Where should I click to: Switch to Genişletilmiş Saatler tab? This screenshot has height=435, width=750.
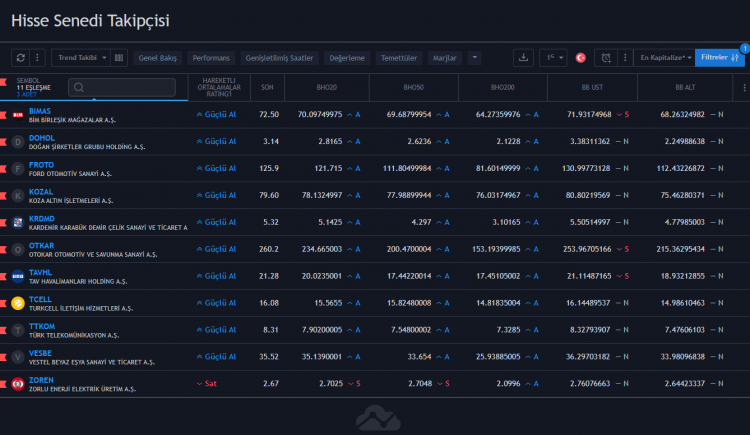click(x=279, y=58)
